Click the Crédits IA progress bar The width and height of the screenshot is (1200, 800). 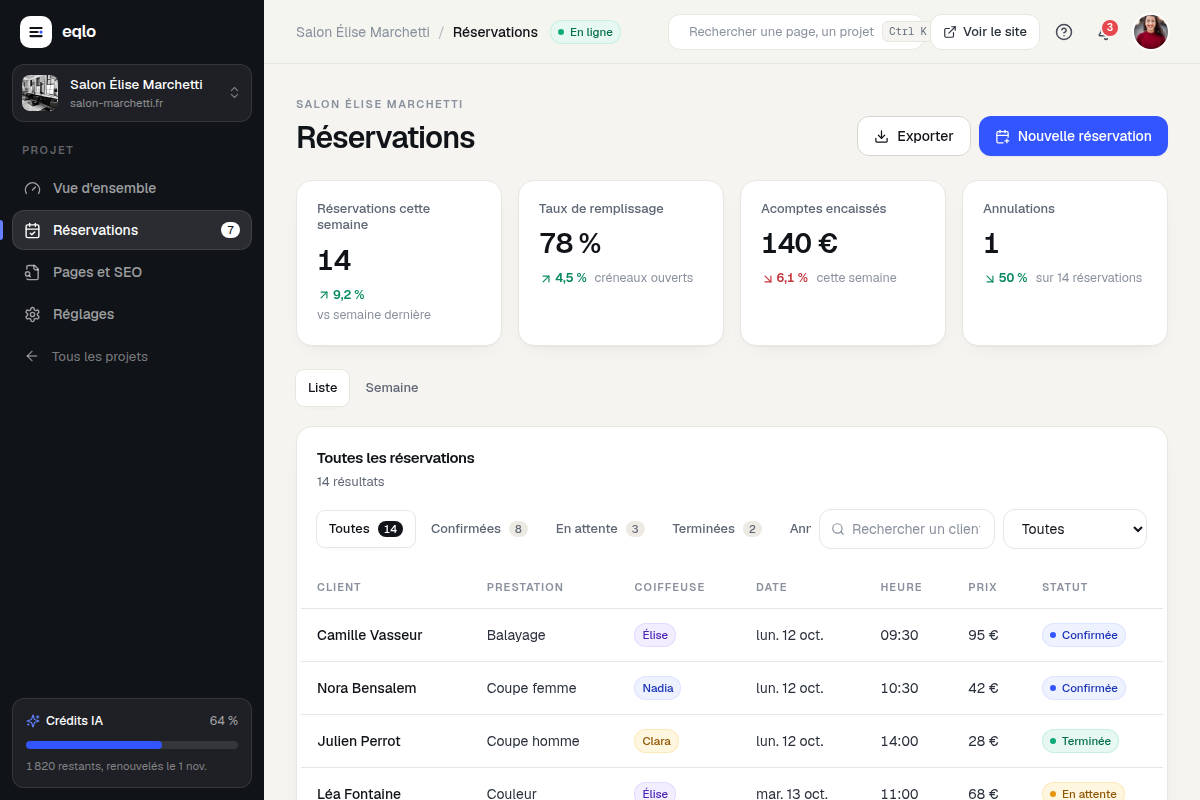click(x=132, y=745)
